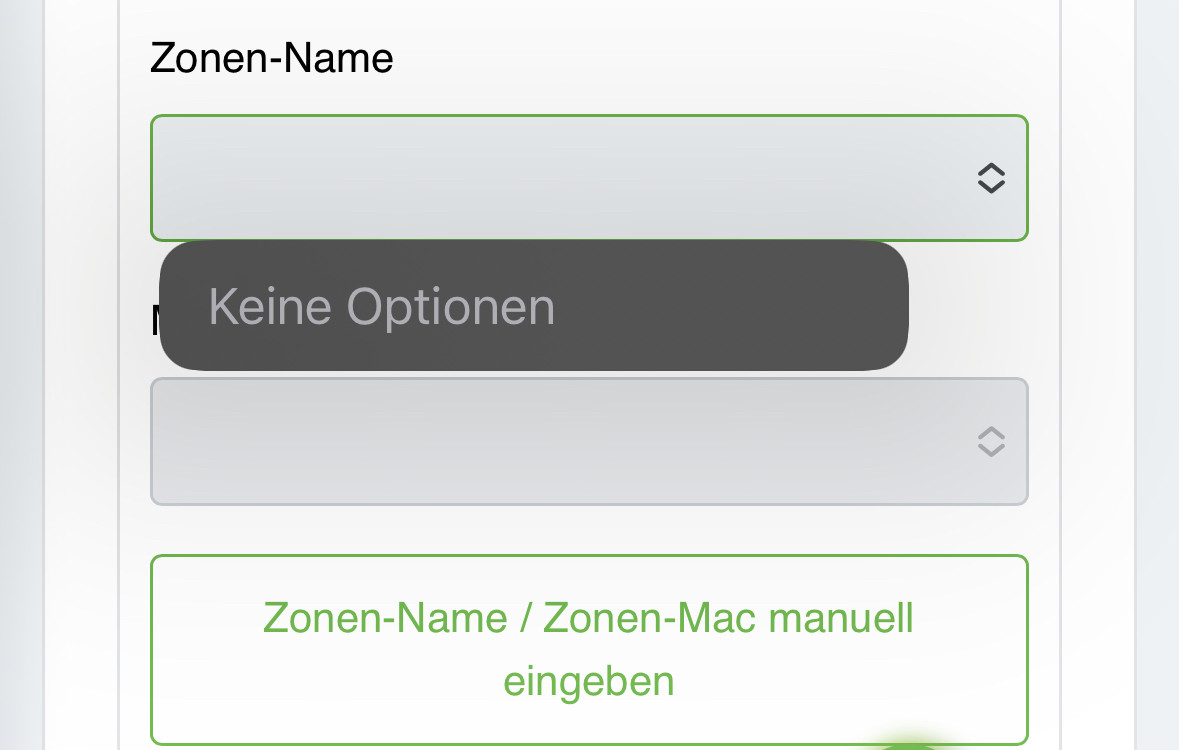Click Zonen-Name / Zonen-Mac manuell eingeben button

click(589, 650)
